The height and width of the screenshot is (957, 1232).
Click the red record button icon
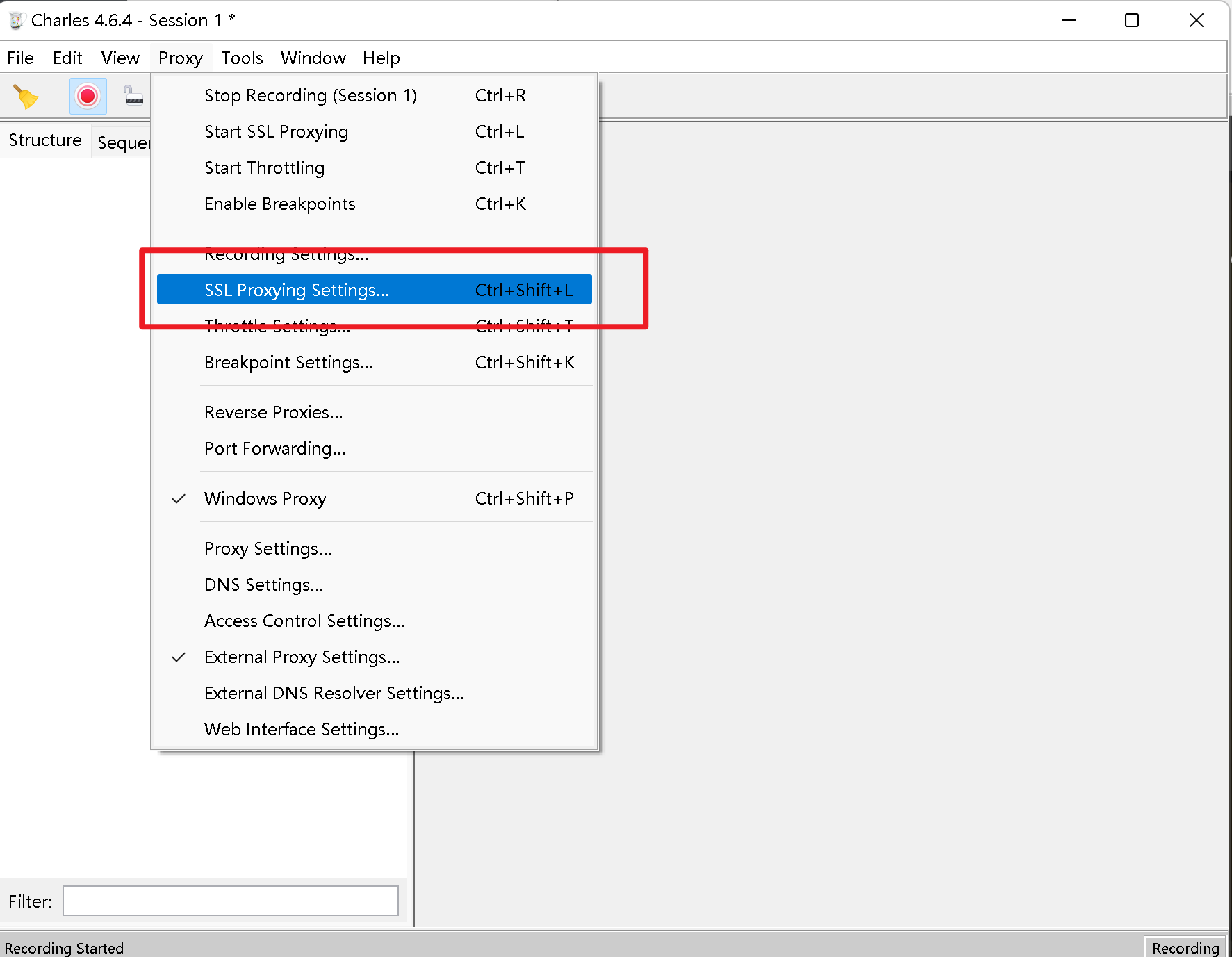tap(88, 96)
